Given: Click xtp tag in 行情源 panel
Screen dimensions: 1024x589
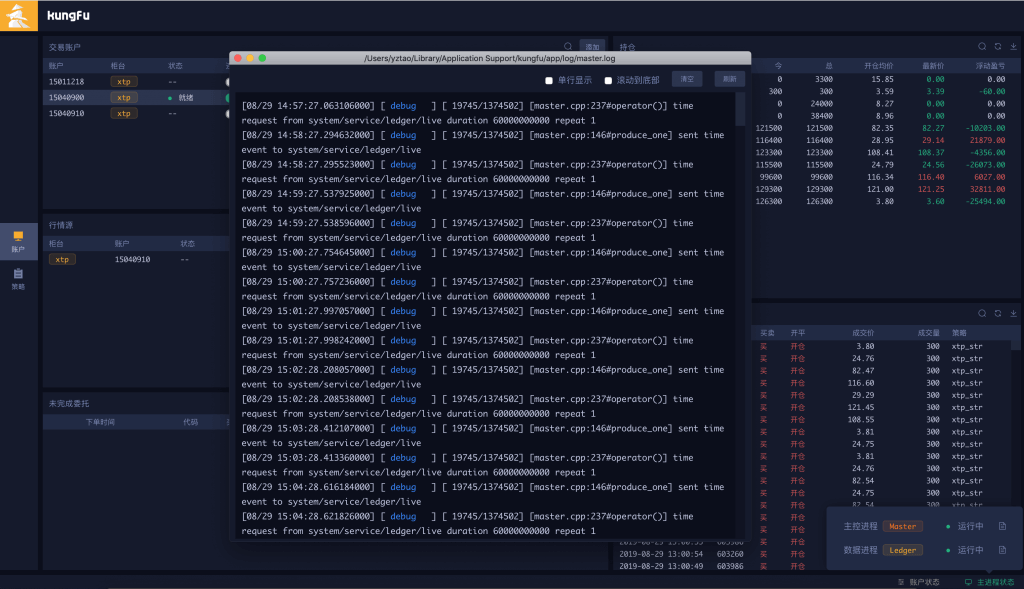Looking at the screenshot, I should pyautogui.click(x=62, y=259).
